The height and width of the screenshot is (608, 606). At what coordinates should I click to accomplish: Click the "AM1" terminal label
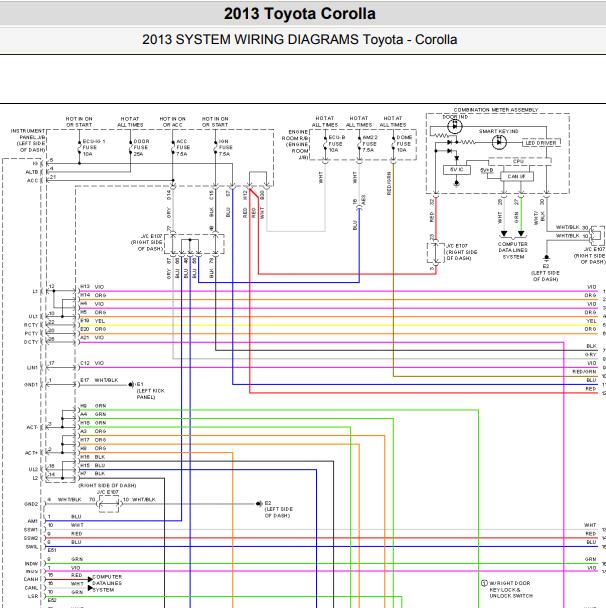coord(33,521)
